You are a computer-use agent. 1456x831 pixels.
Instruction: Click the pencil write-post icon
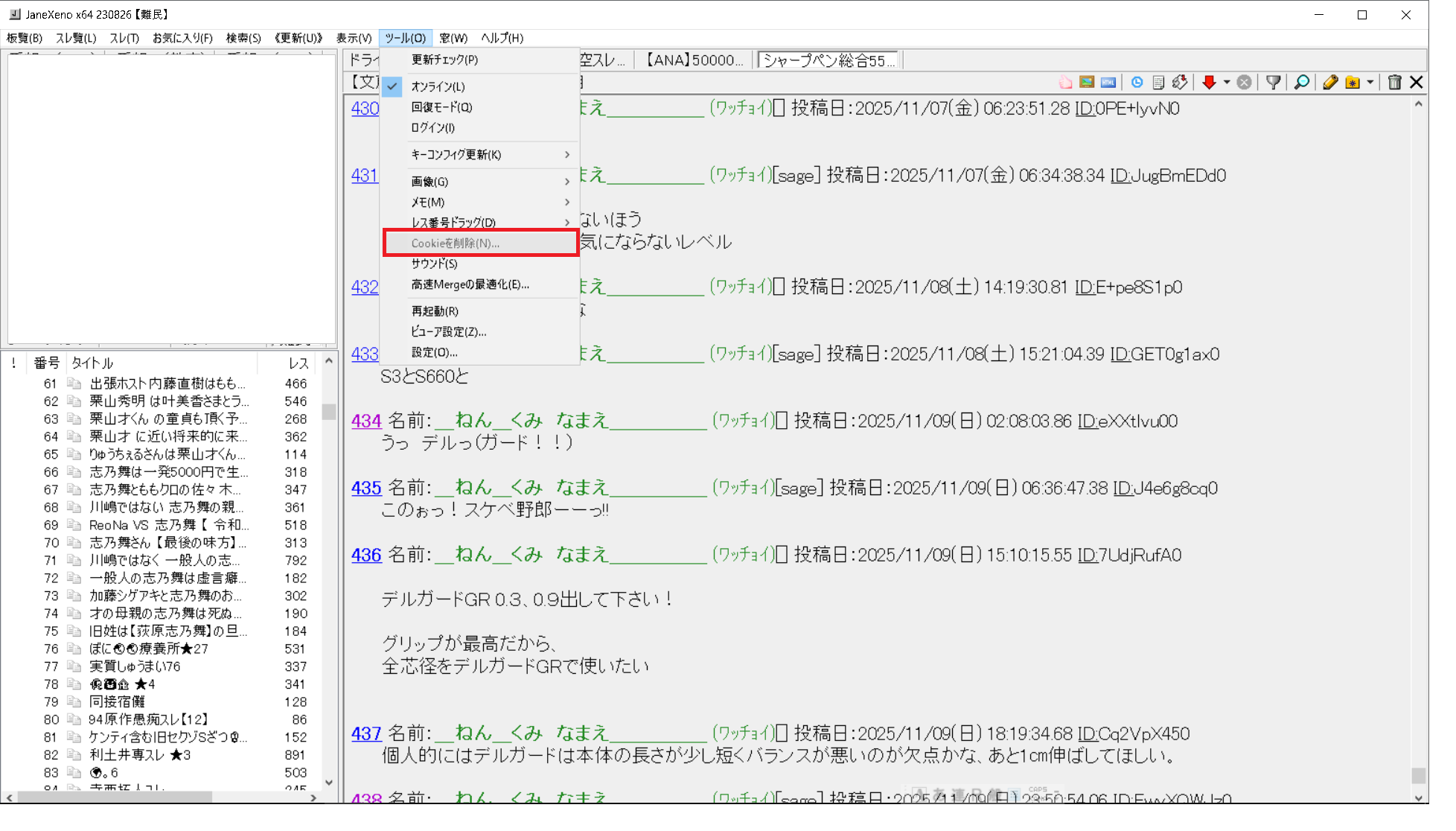click(1330, 83)
